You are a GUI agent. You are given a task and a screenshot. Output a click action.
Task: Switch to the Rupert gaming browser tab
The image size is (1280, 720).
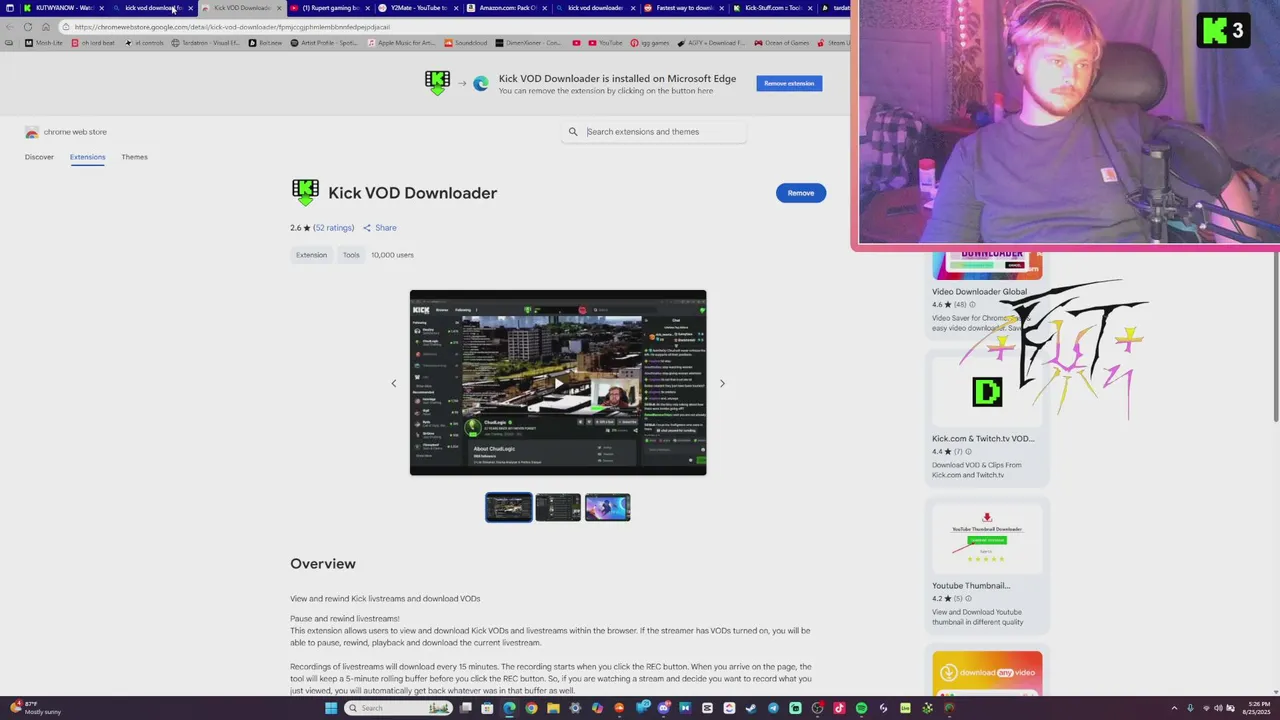[x=330, y=8]
